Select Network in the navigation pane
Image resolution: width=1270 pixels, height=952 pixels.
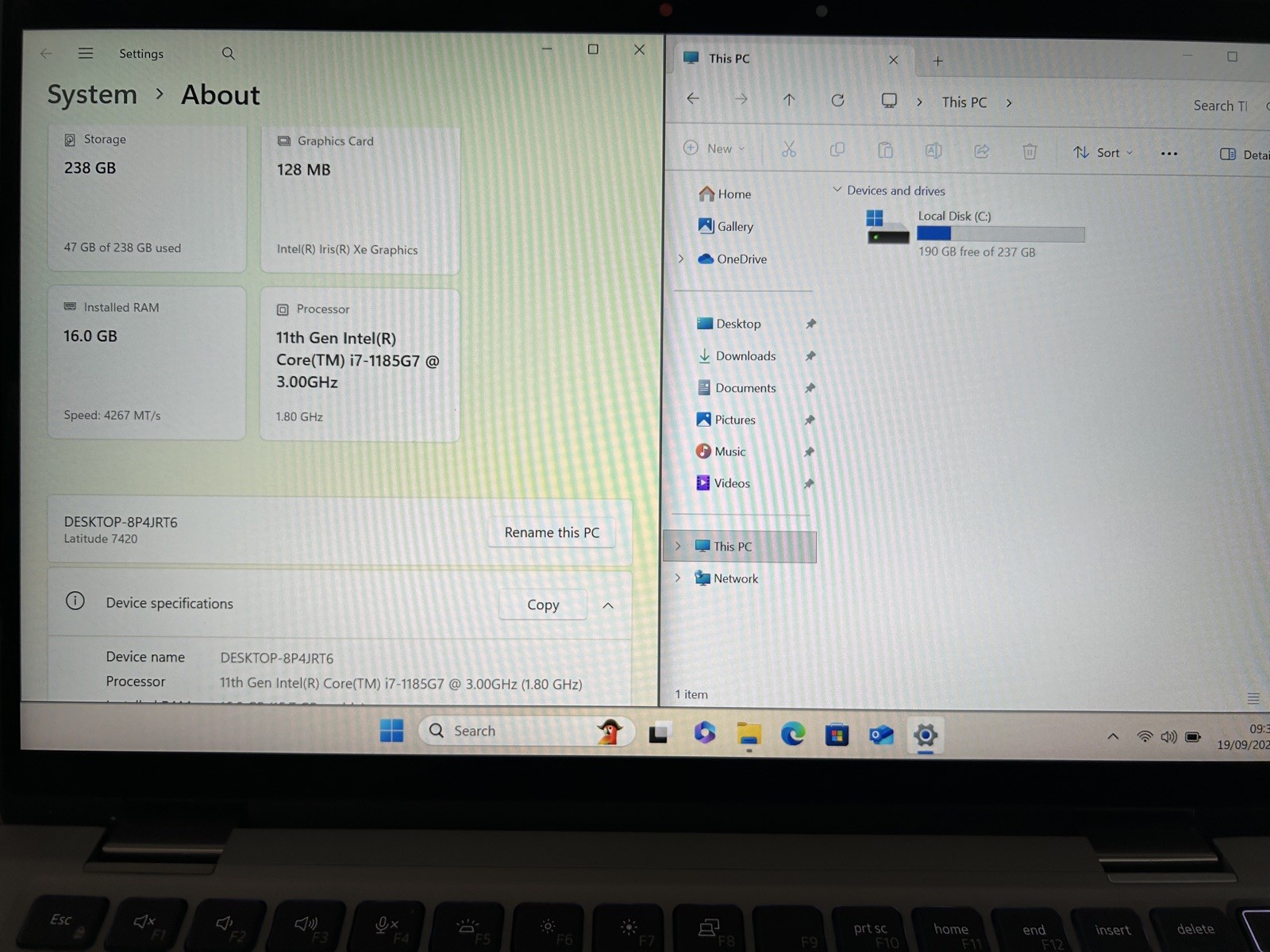coord(726,578)
